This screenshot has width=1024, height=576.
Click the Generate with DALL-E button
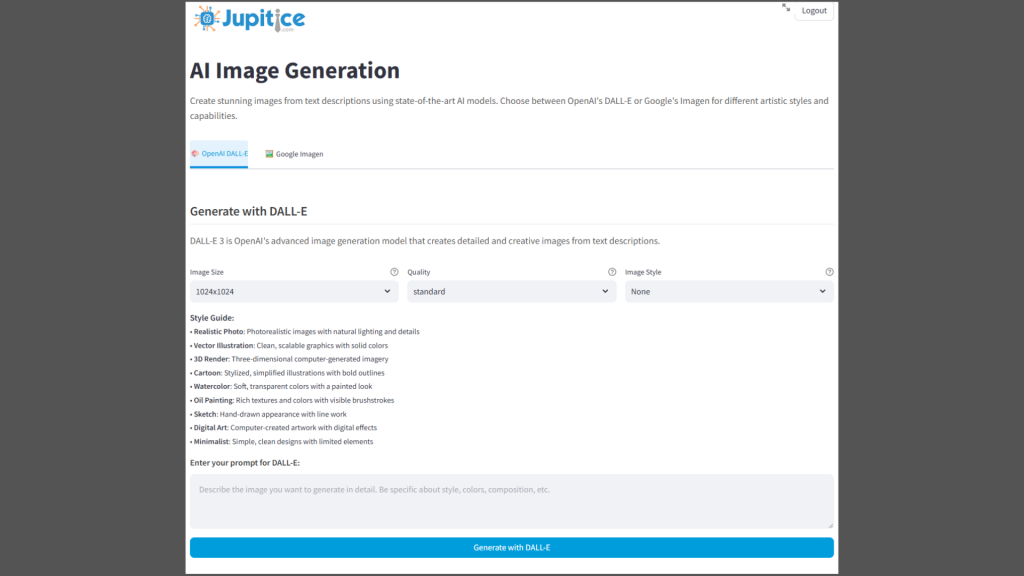(x=511, y=547)
